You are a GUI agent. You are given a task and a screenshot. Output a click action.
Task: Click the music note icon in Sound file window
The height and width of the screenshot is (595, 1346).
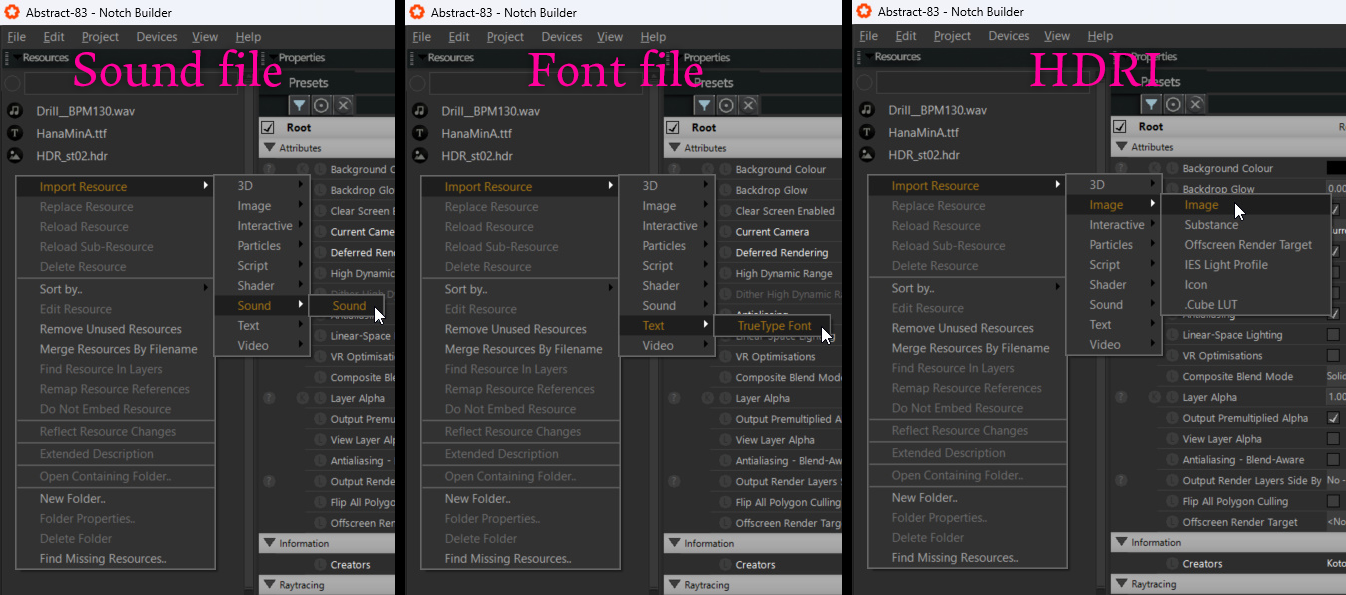(x=14, y=111)
